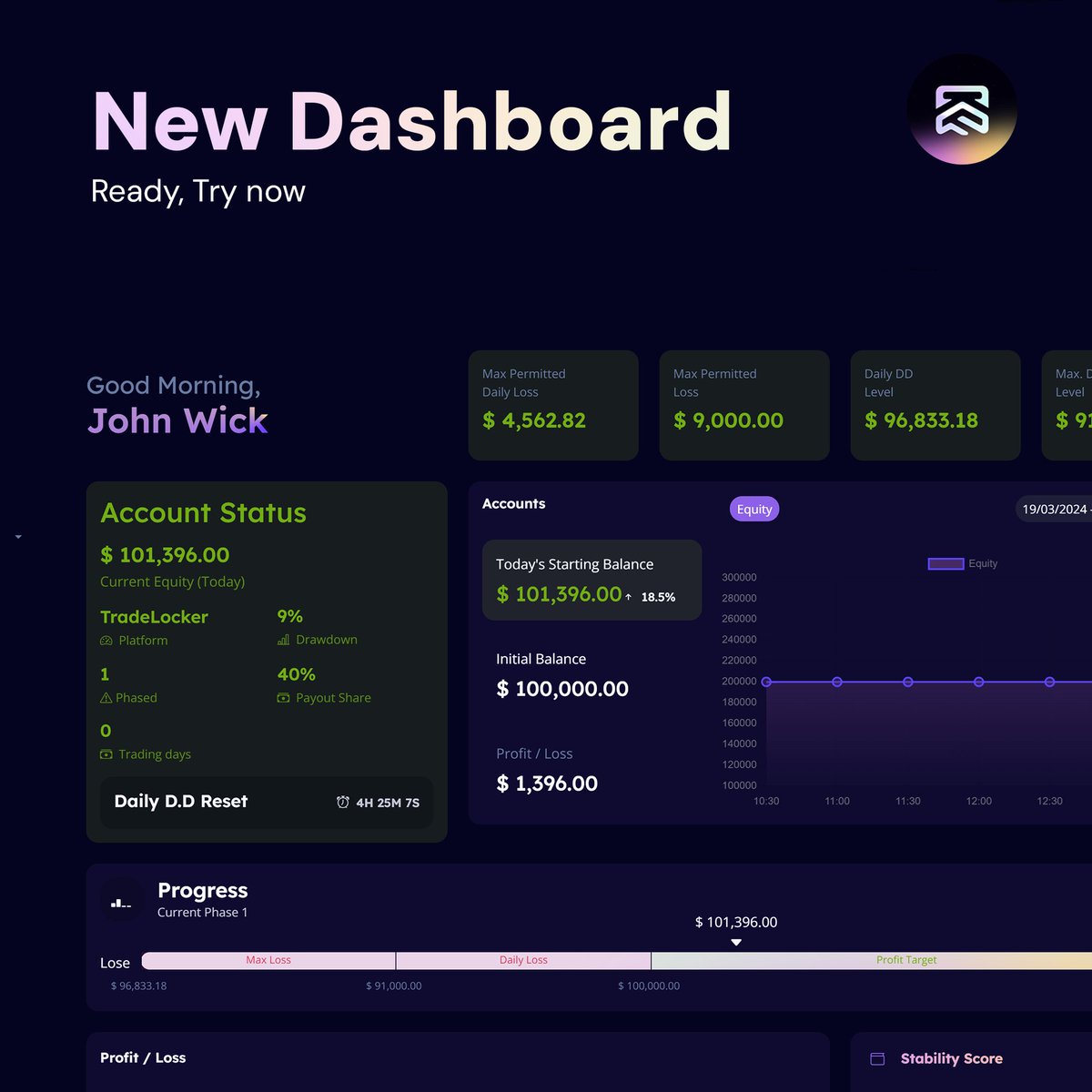Click the $ 91,000.00 progress label

[x=393, y=986]
